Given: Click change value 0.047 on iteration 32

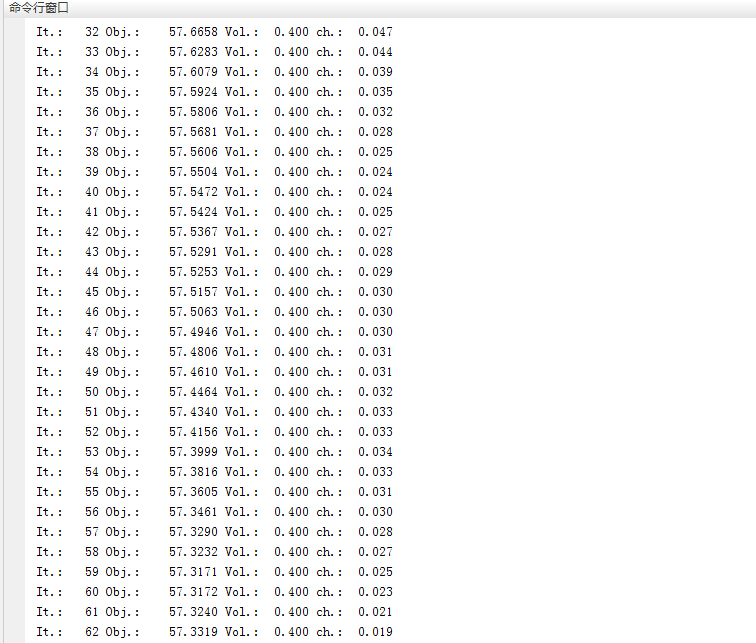Looking at the screenshot, I should coord(376,32).
